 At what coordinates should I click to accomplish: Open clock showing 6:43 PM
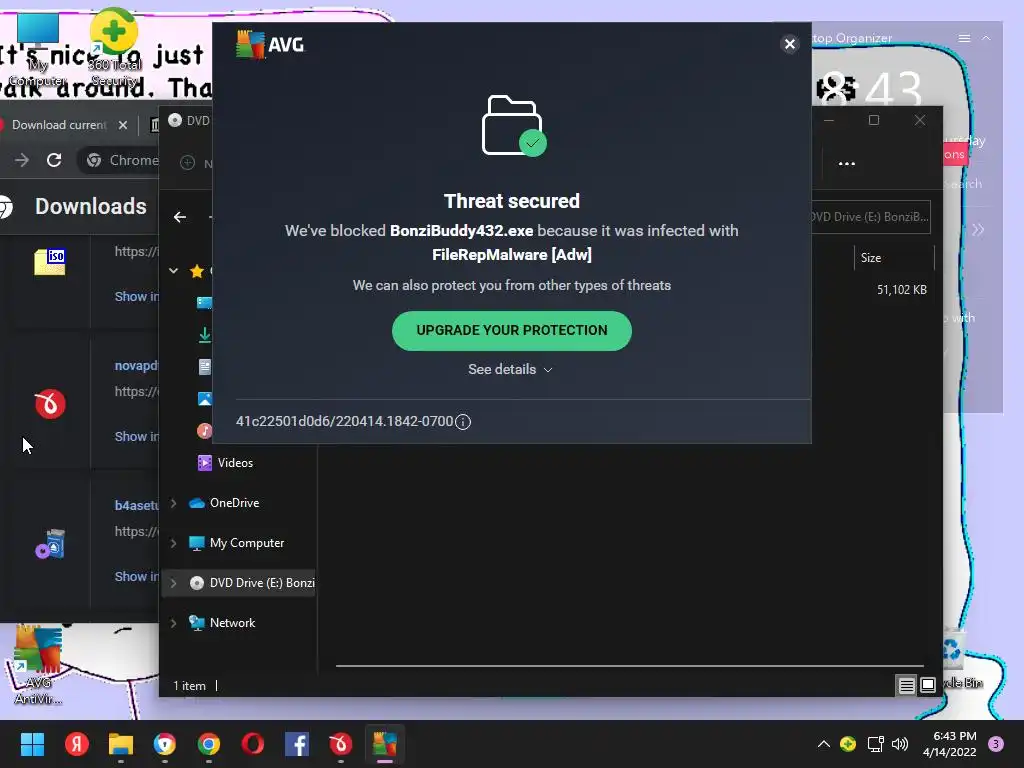point(949,744)
